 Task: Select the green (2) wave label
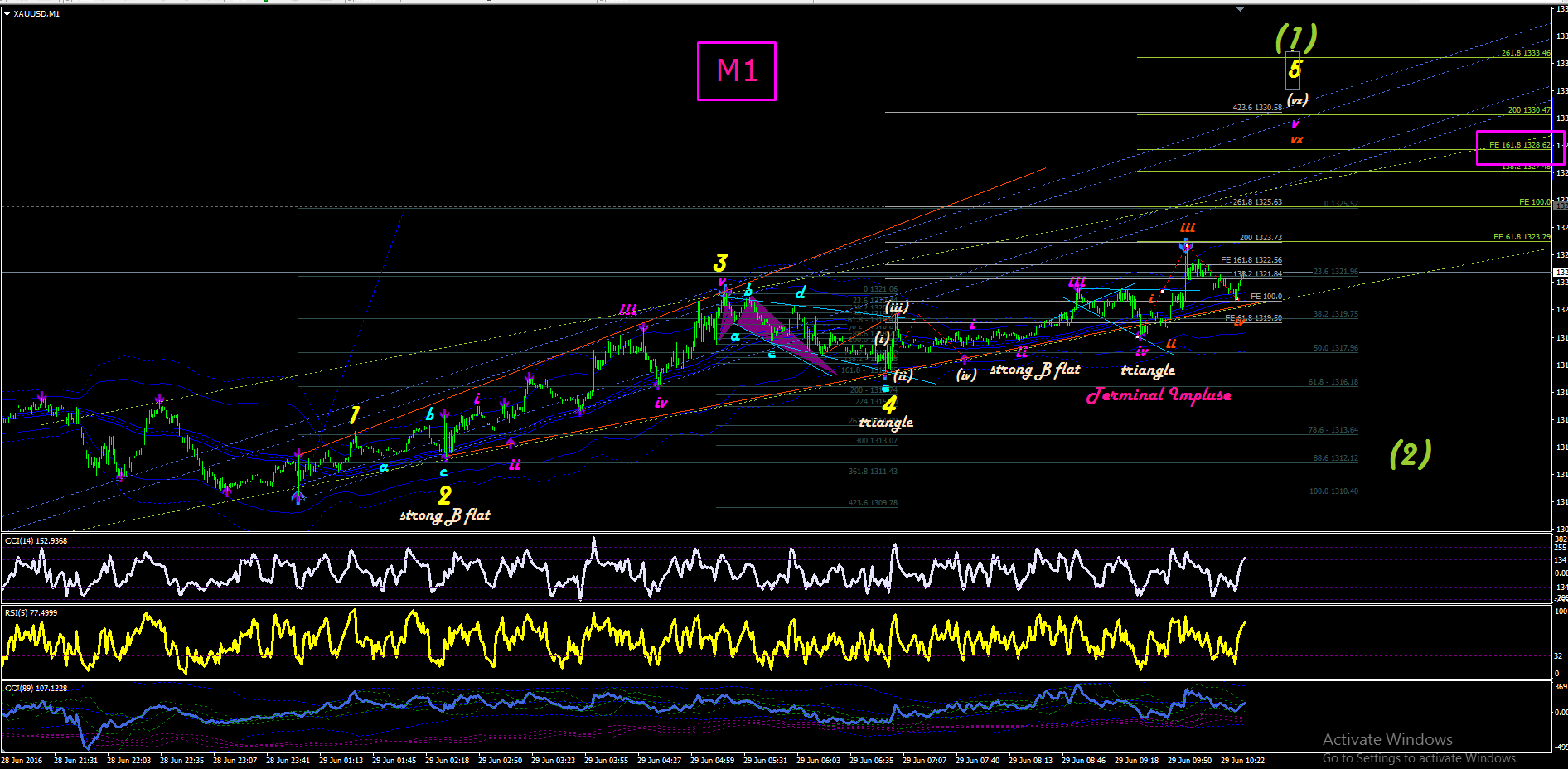point(1410,454)
